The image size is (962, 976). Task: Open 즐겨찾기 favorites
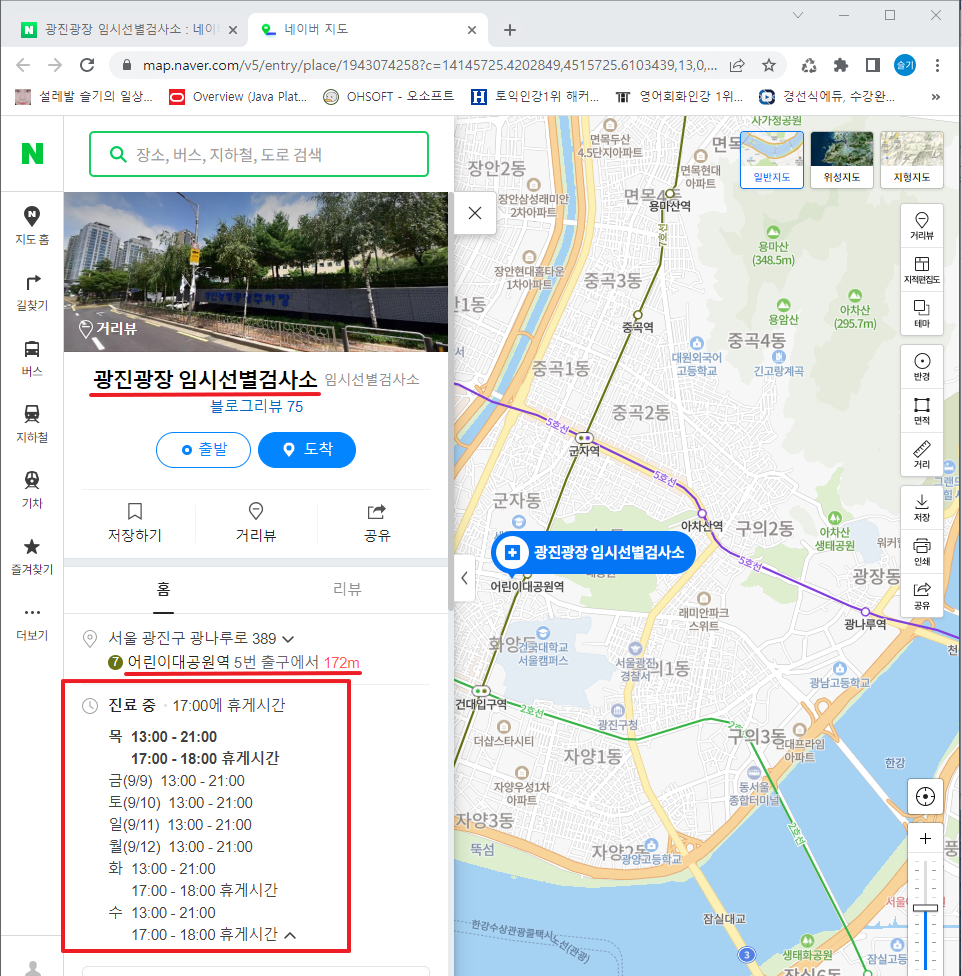[32, 556]
